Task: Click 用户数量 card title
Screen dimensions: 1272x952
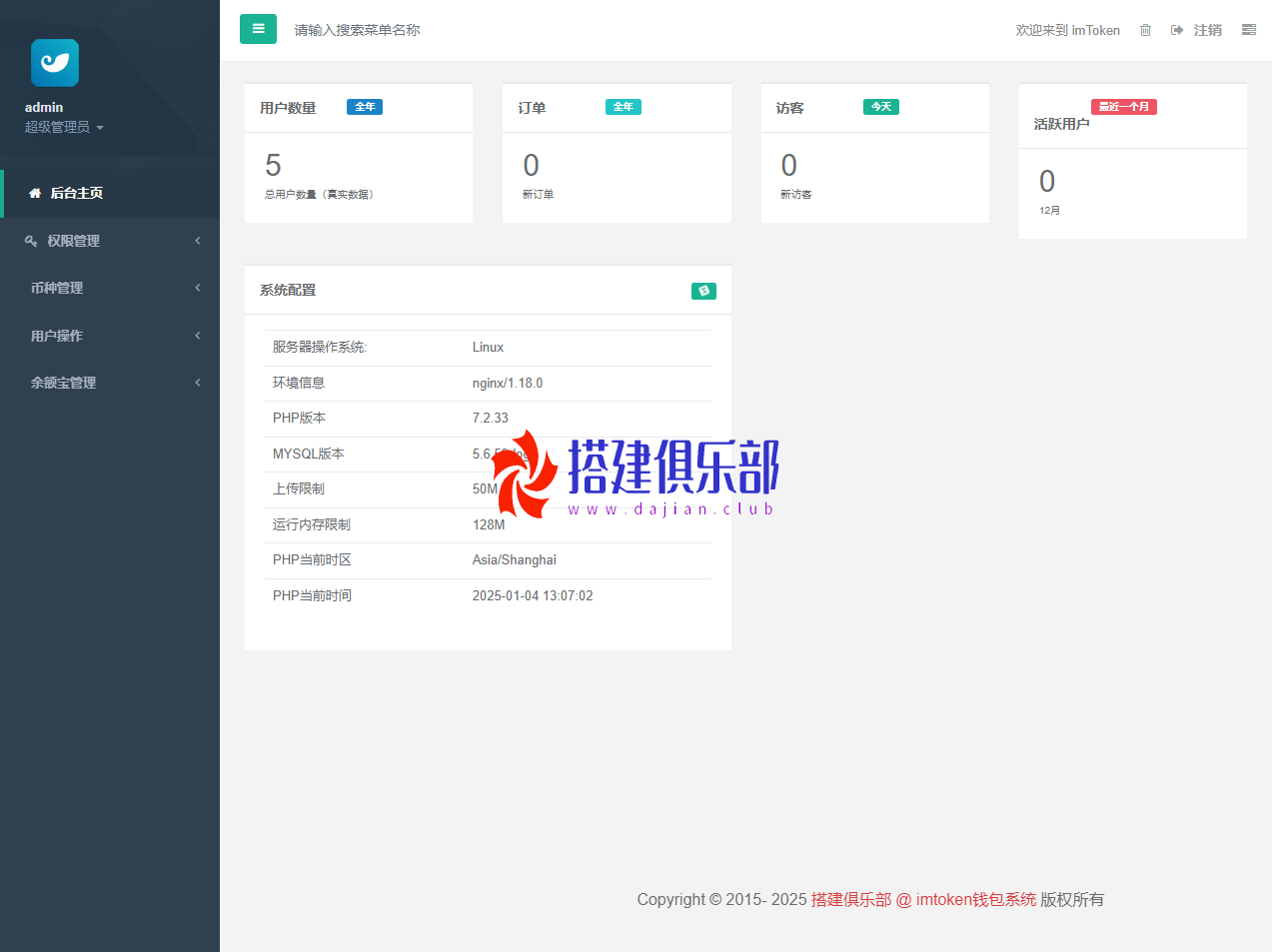Action: (288, 108)
